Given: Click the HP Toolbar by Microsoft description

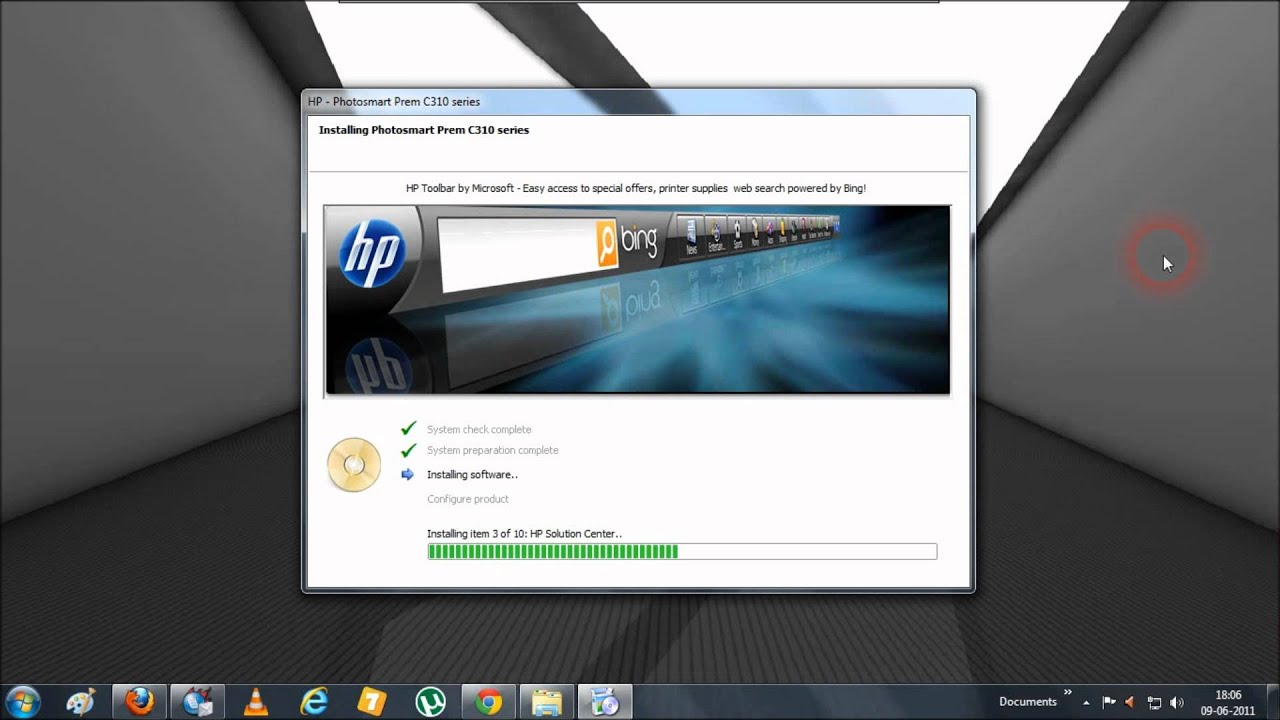Looking at the screenshot, I should 636,188.
